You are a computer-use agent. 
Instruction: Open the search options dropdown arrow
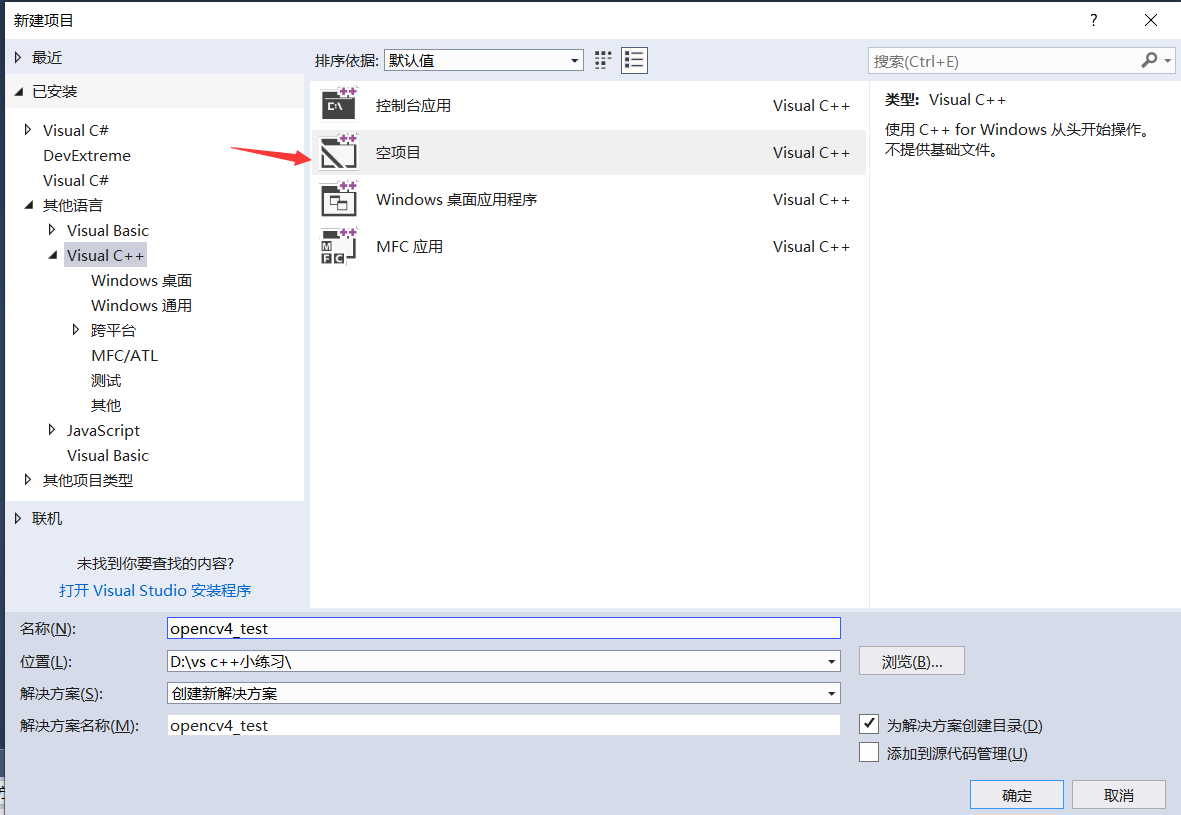click(x=1167, y=60)
